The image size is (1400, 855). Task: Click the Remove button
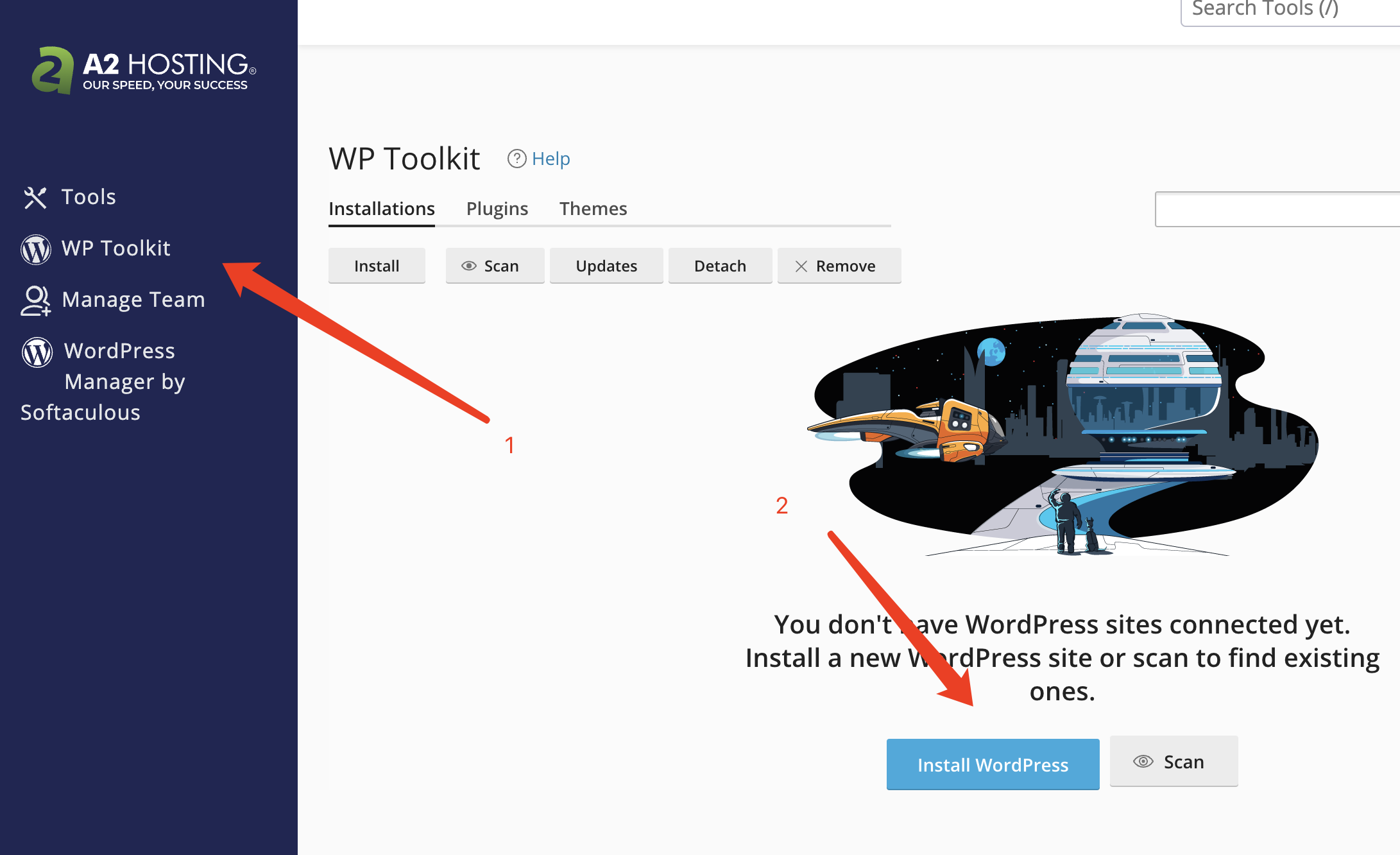[x=839, y=266]
